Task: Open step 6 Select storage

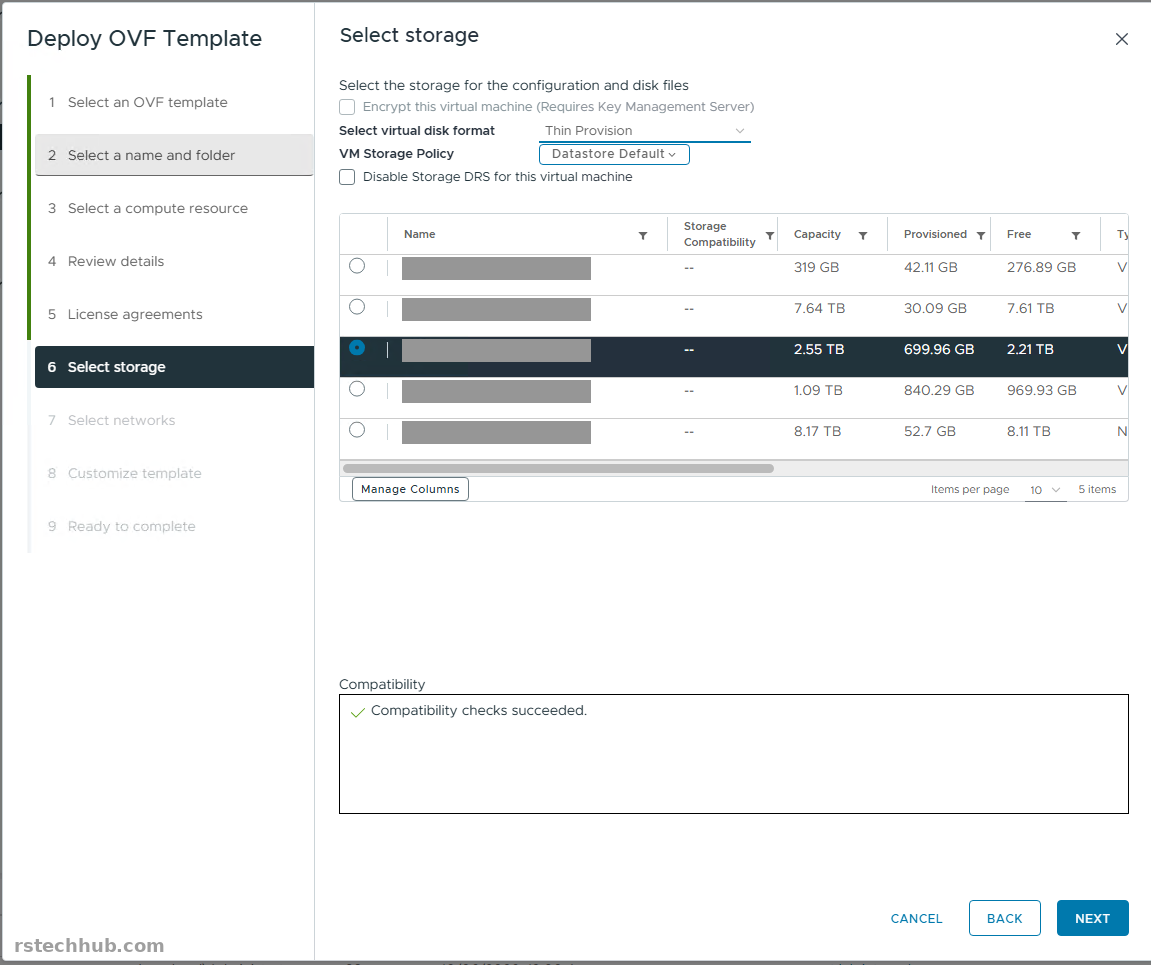Action: tap(174, 367)
